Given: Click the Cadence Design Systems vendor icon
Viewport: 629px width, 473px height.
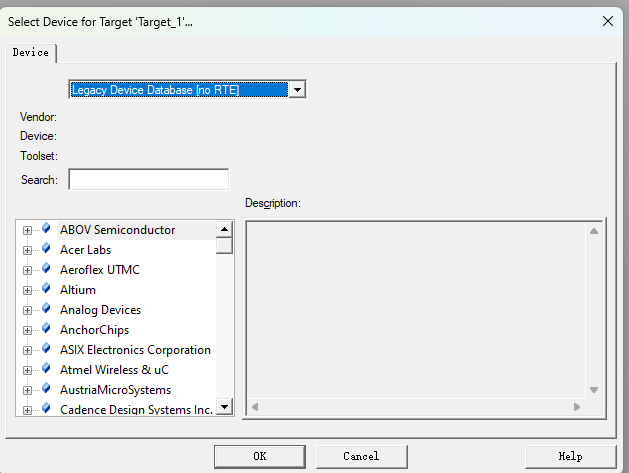Looking at the screenshot, I should click(46, 409).
